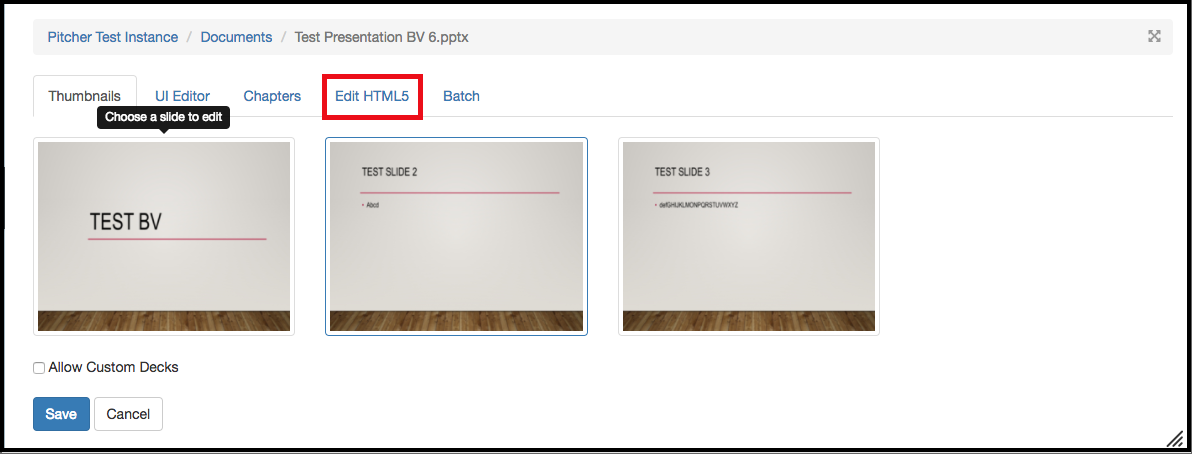Select the TEST BV slide thumbnail
The width and height of the screenshot is (1192, 454).
(x=164, y=236)
